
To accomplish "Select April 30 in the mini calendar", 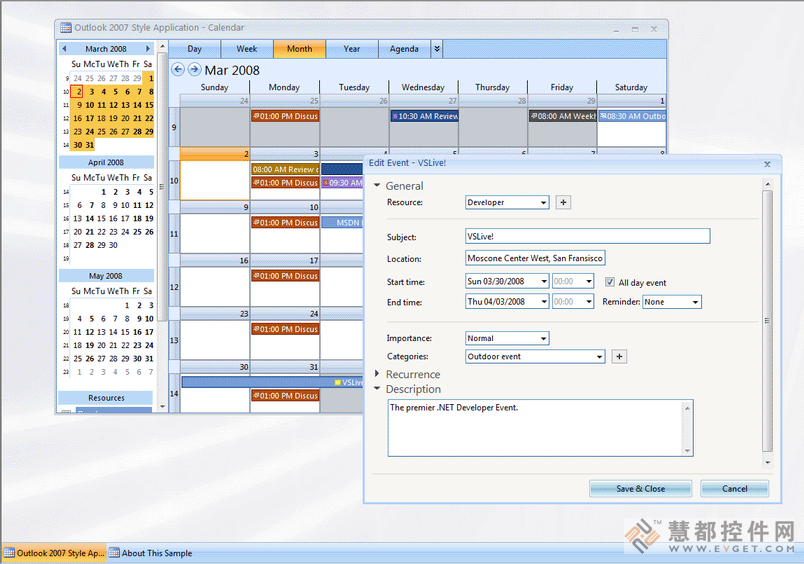I will 113,245.
